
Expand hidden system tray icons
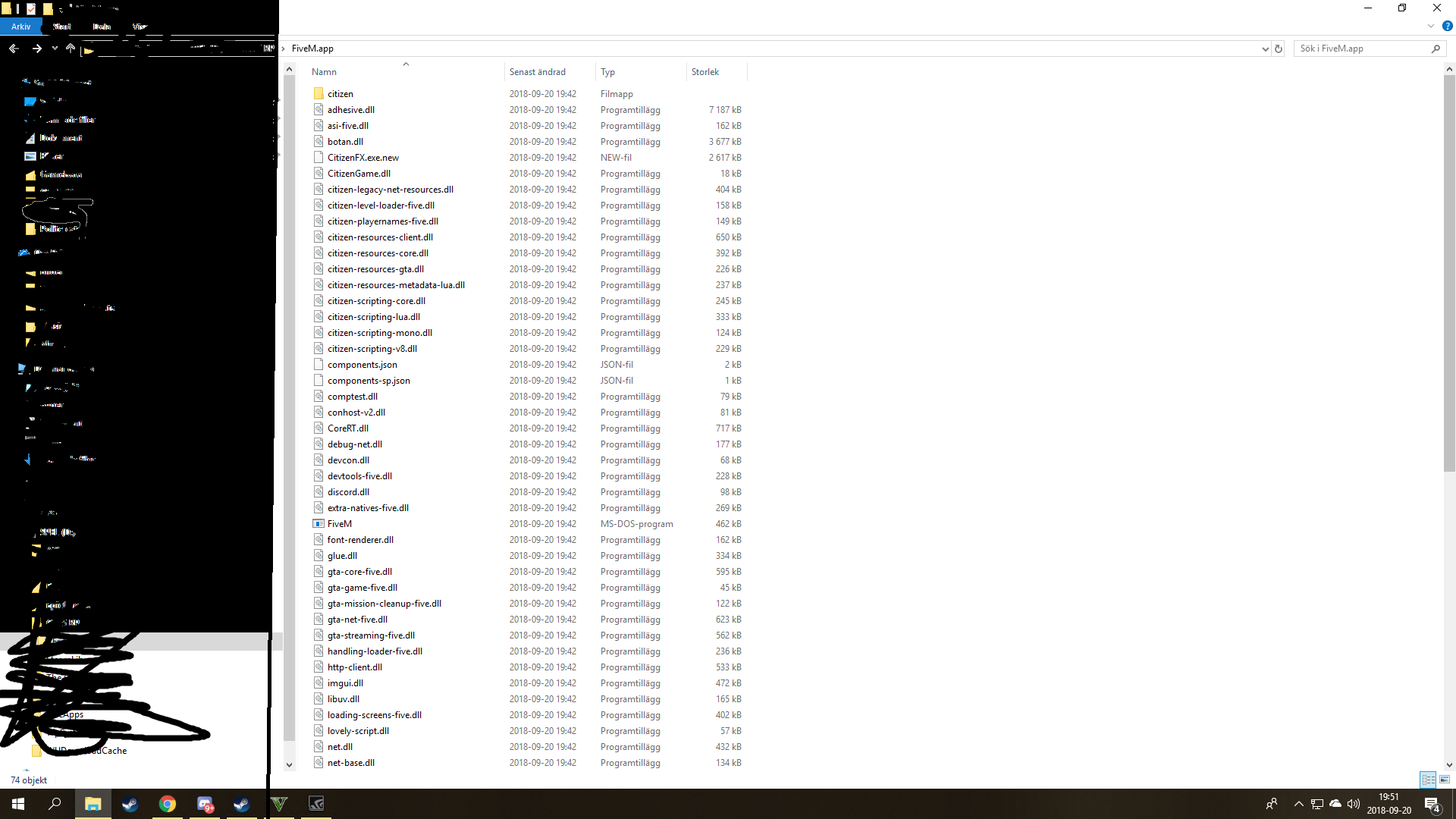(1299, 804)
